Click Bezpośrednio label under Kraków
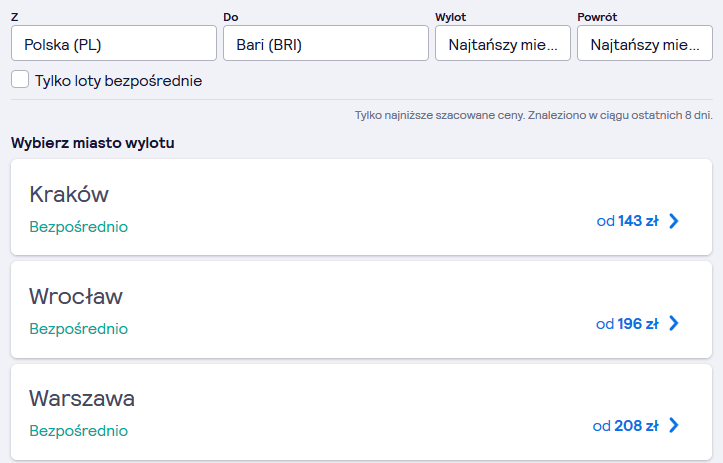 click(79, 227)
